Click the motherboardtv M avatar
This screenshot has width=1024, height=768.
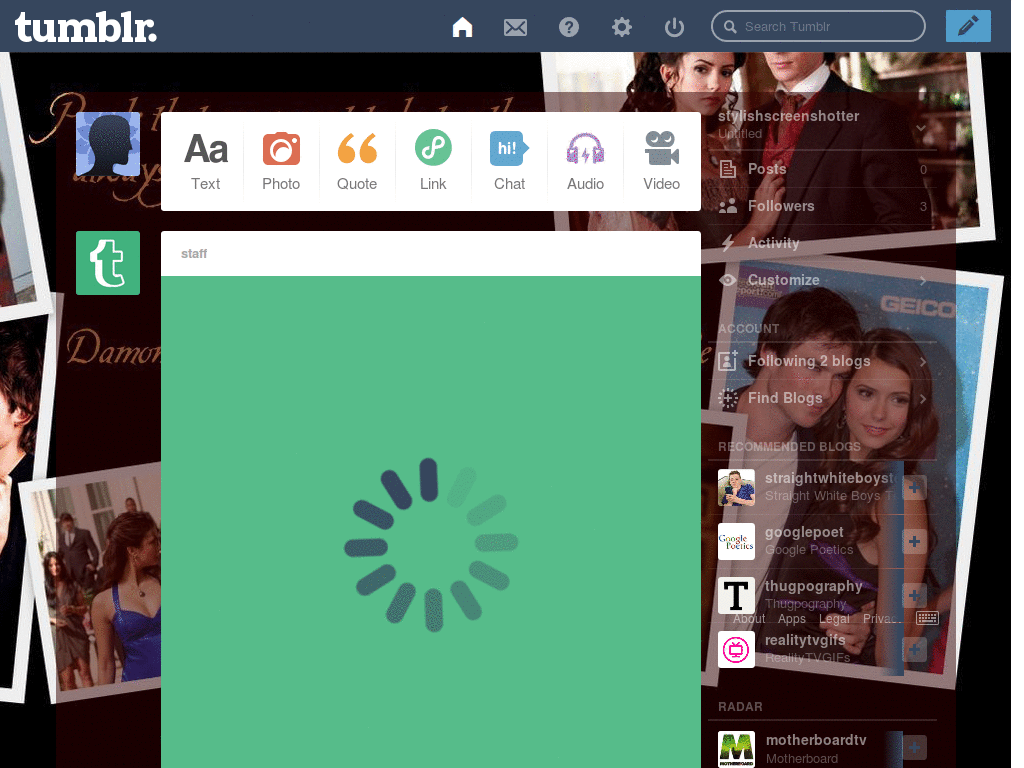[736, 749]
